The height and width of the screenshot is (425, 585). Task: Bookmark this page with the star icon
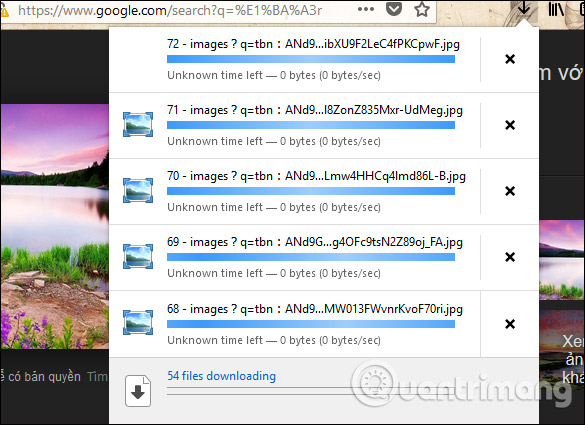click(x=422, y=9)
